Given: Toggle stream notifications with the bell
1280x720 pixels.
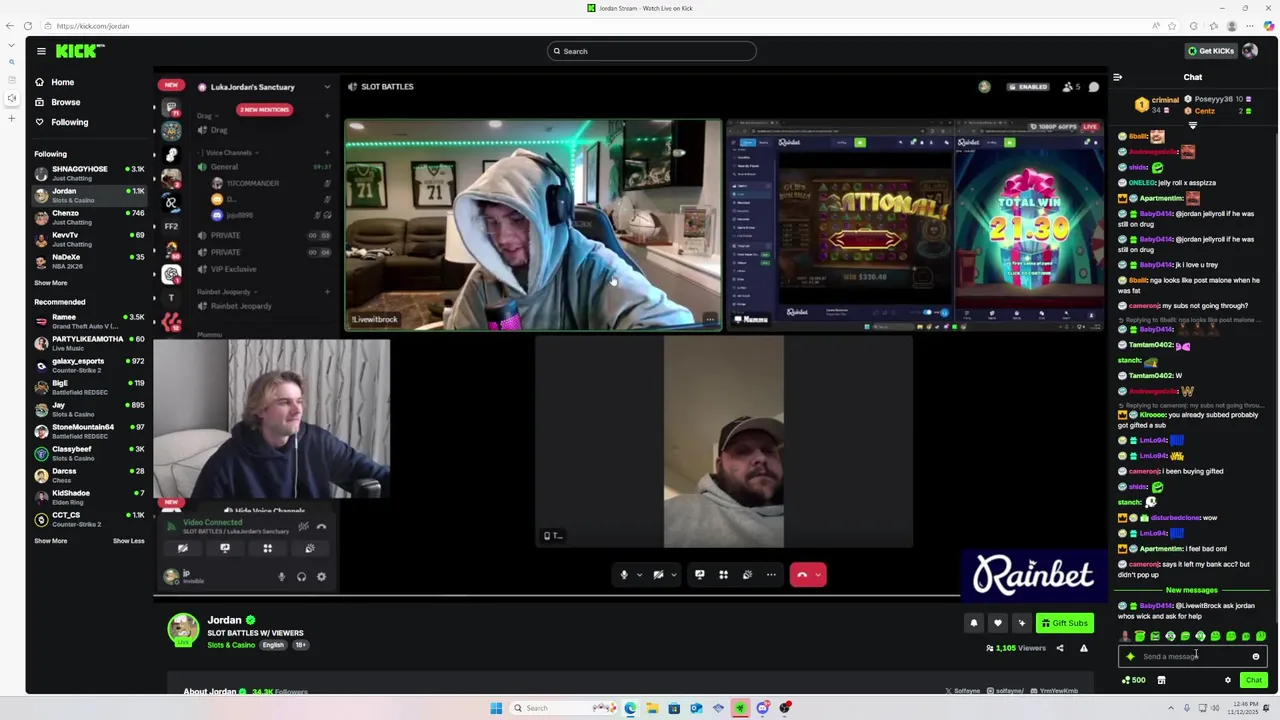Looking at the screenshot, I should tap(973, 623).
